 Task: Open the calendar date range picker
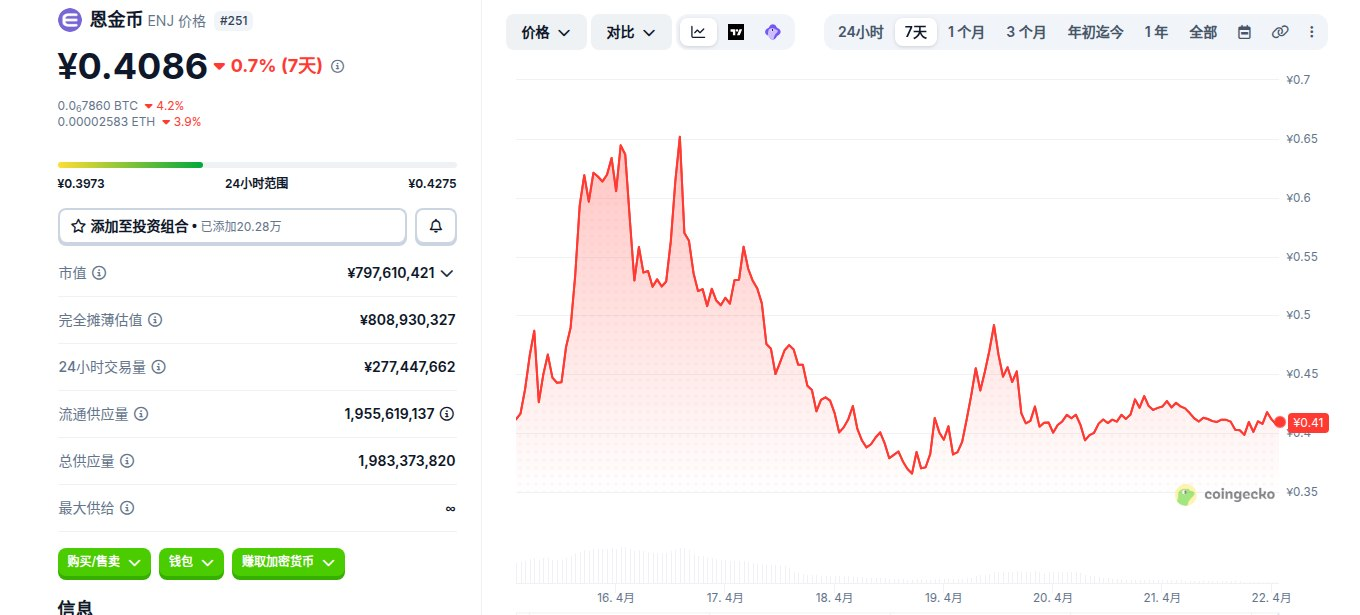(1244, 32)
